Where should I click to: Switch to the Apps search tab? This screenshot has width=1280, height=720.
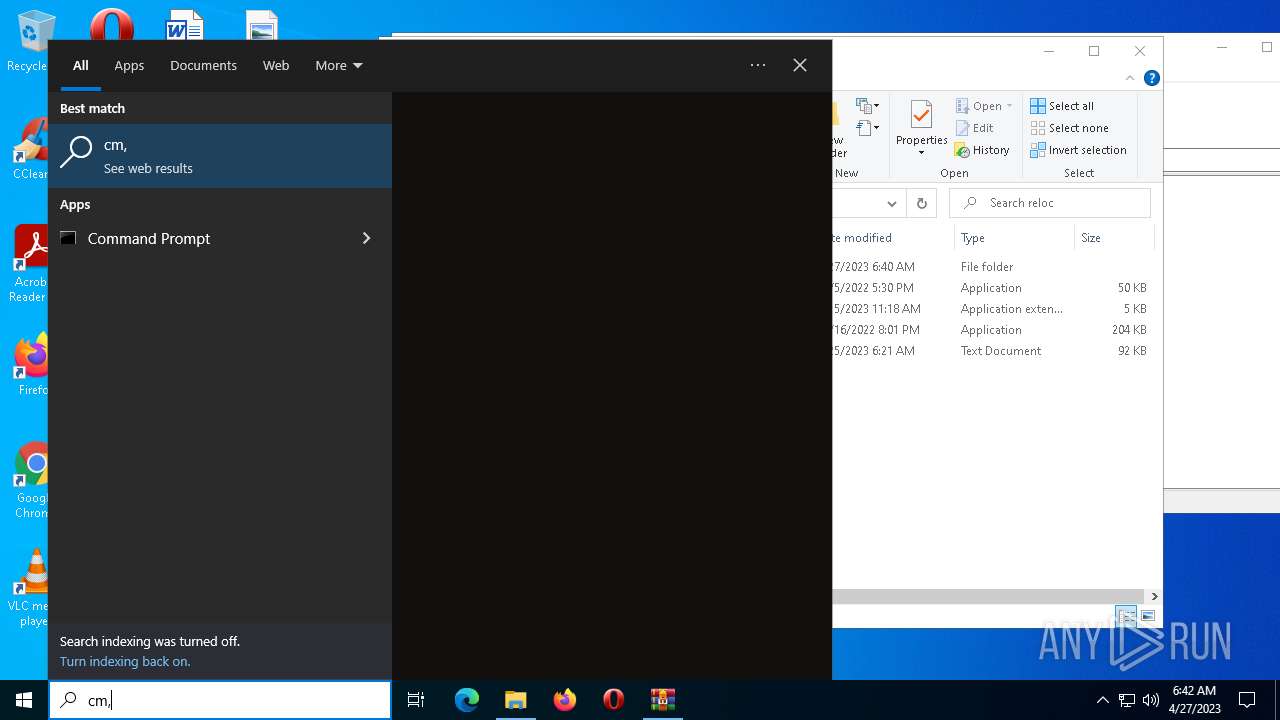point(129,65)
